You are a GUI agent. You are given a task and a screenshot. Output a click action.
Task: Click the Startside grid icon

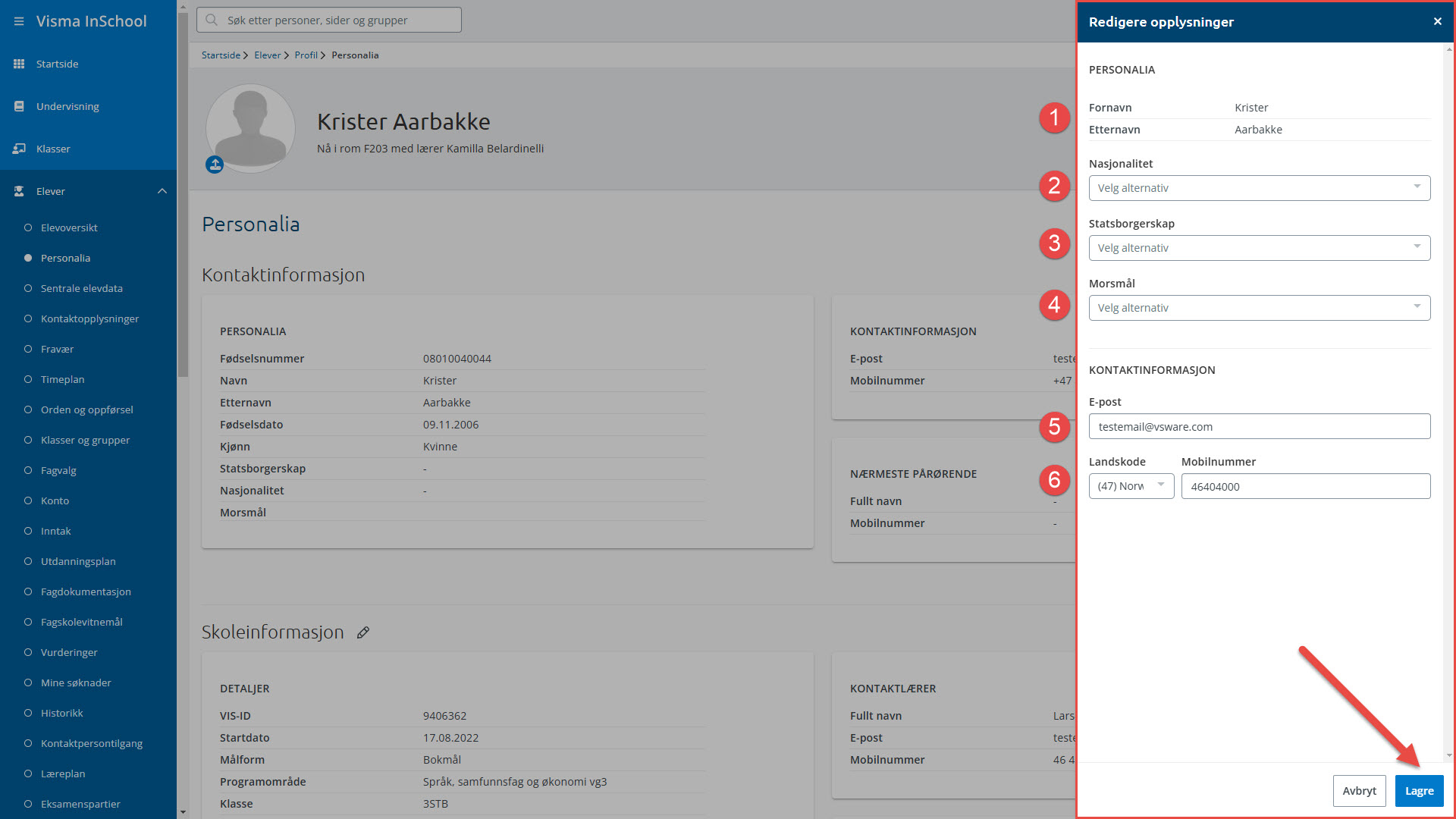(x=19, y=64)
